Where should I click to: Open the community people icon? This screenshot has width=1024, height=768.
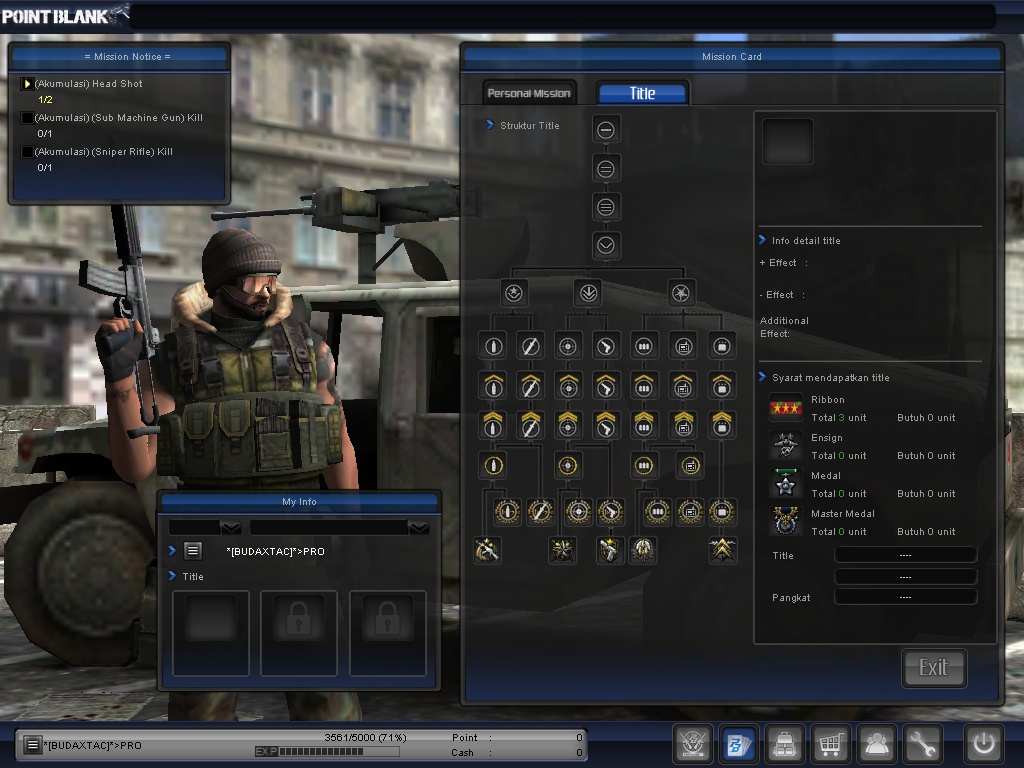tap(876, 743)
